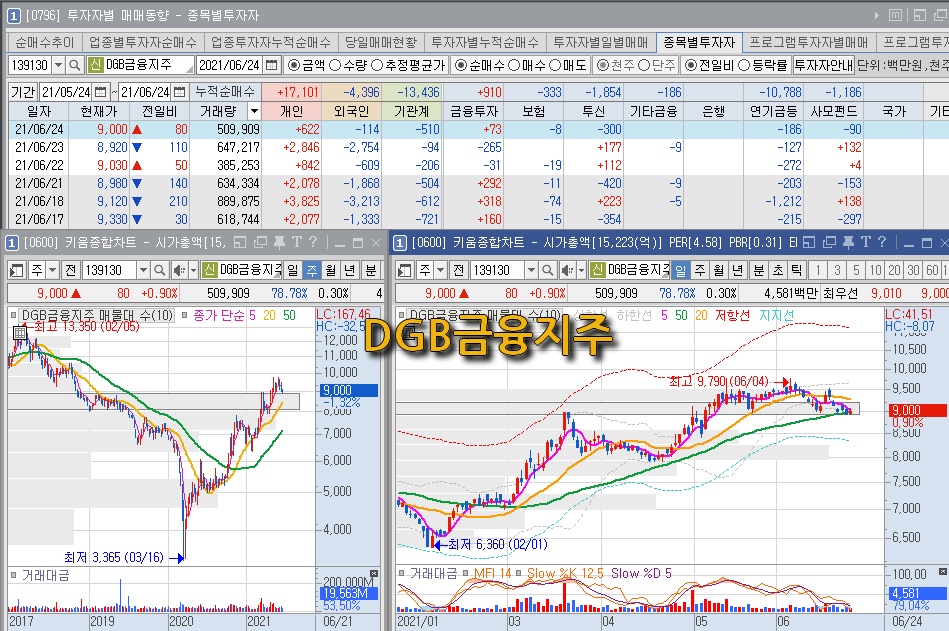Image resolution: width=949 pixels, height=631 pixels.
Task: Click 기간 button
Action: coord(24,92)
